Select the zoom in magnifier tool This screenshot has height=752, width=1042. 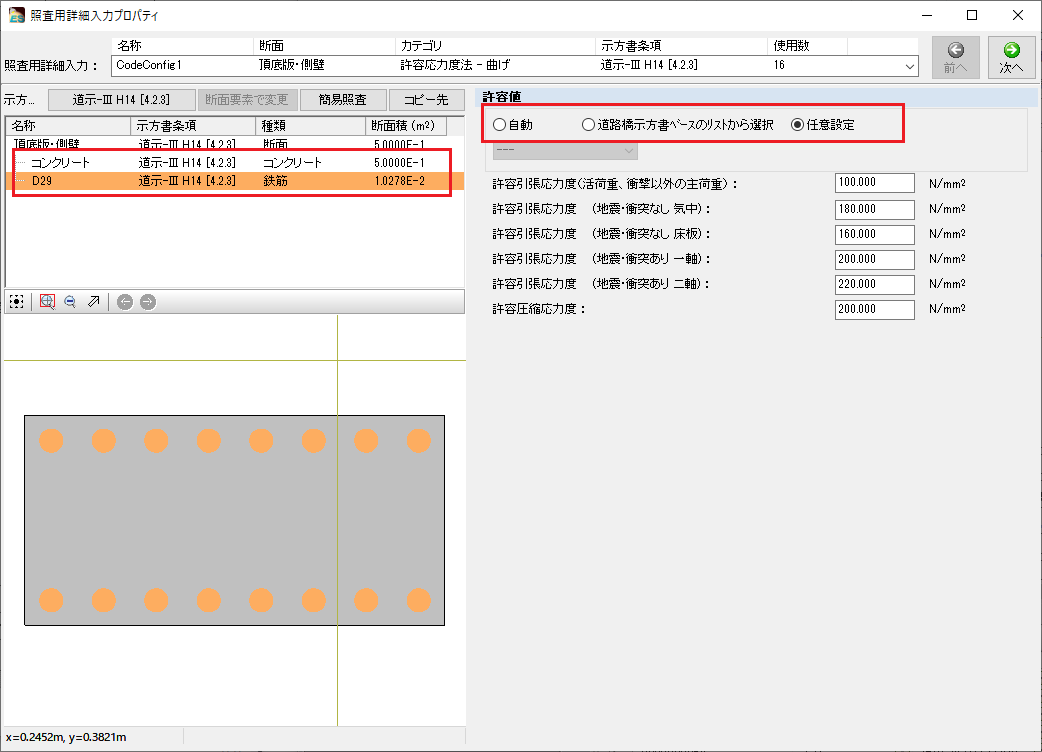click(47, 301)
